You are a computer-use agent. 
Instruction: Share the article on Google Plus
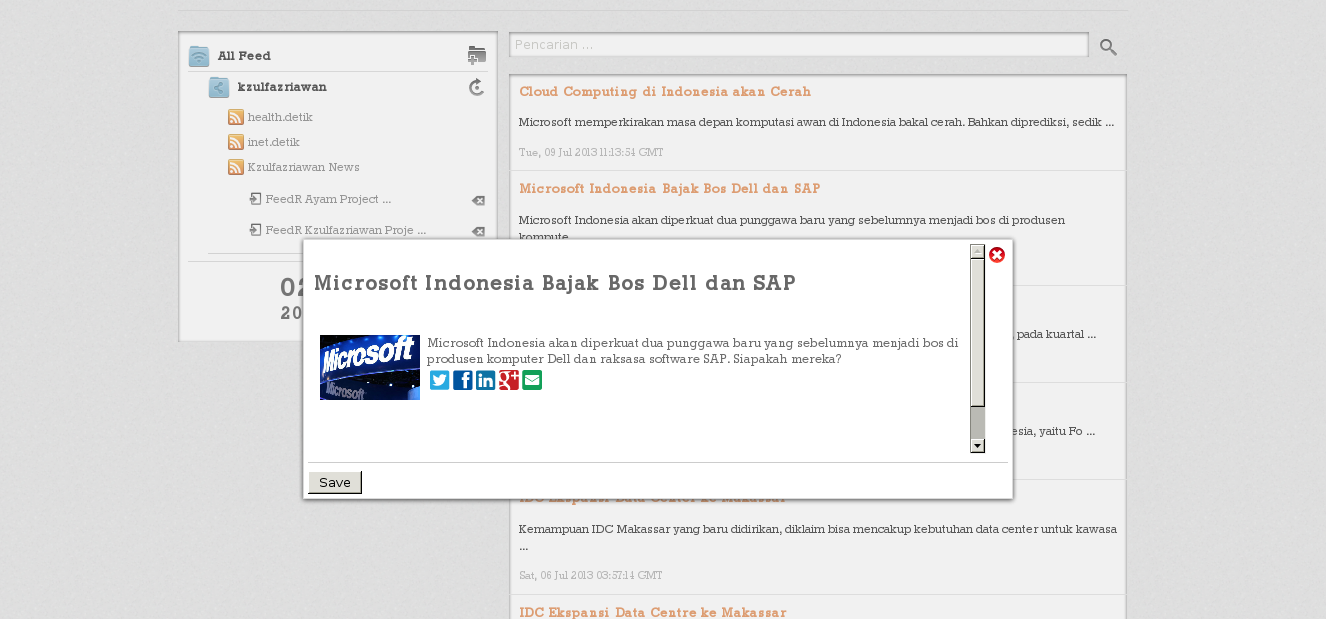click(509, 380)
